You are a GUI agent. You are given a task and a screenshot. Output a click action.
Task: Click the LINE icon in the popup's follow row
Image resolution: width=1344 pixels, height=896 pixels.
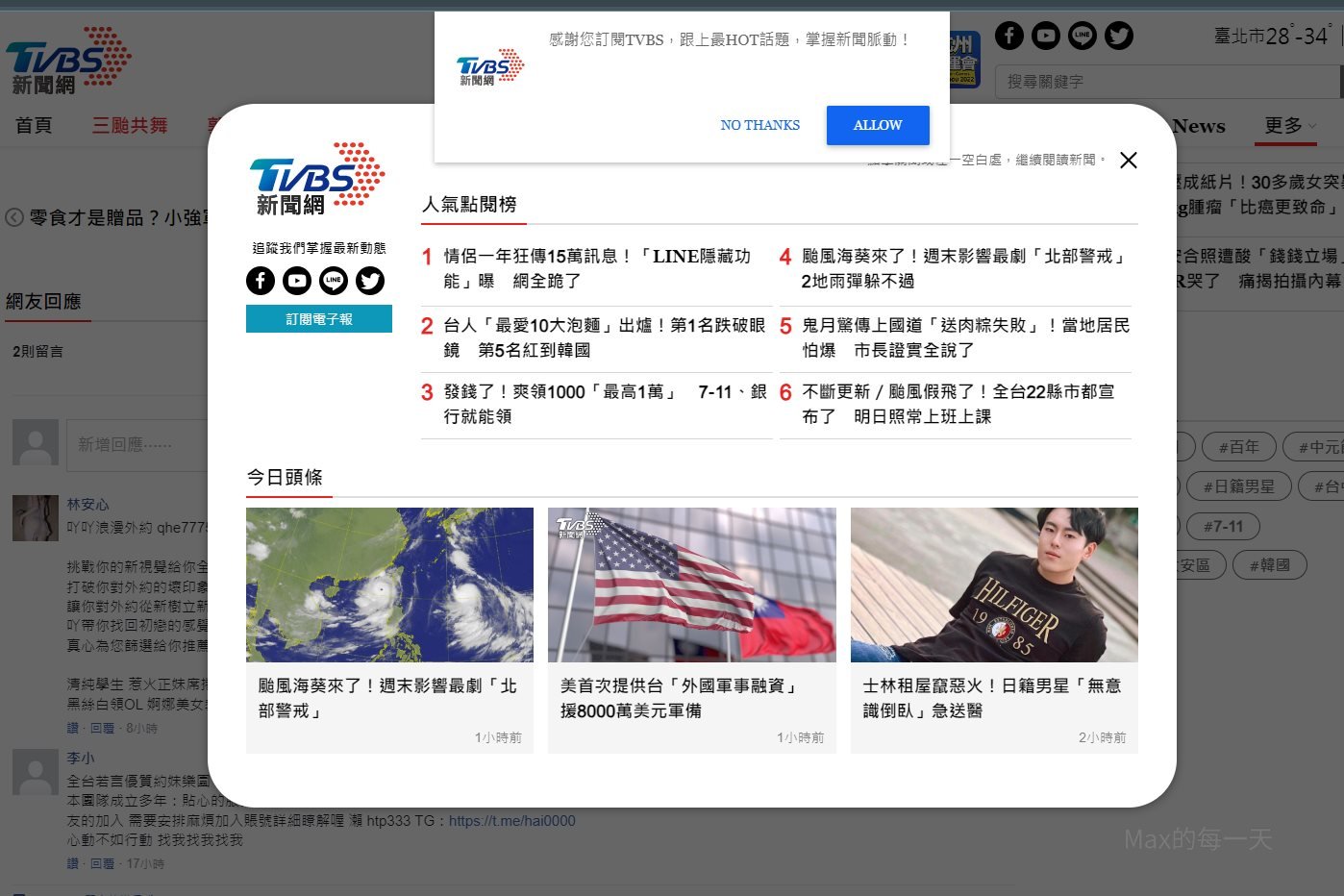(x=334, y=281)
